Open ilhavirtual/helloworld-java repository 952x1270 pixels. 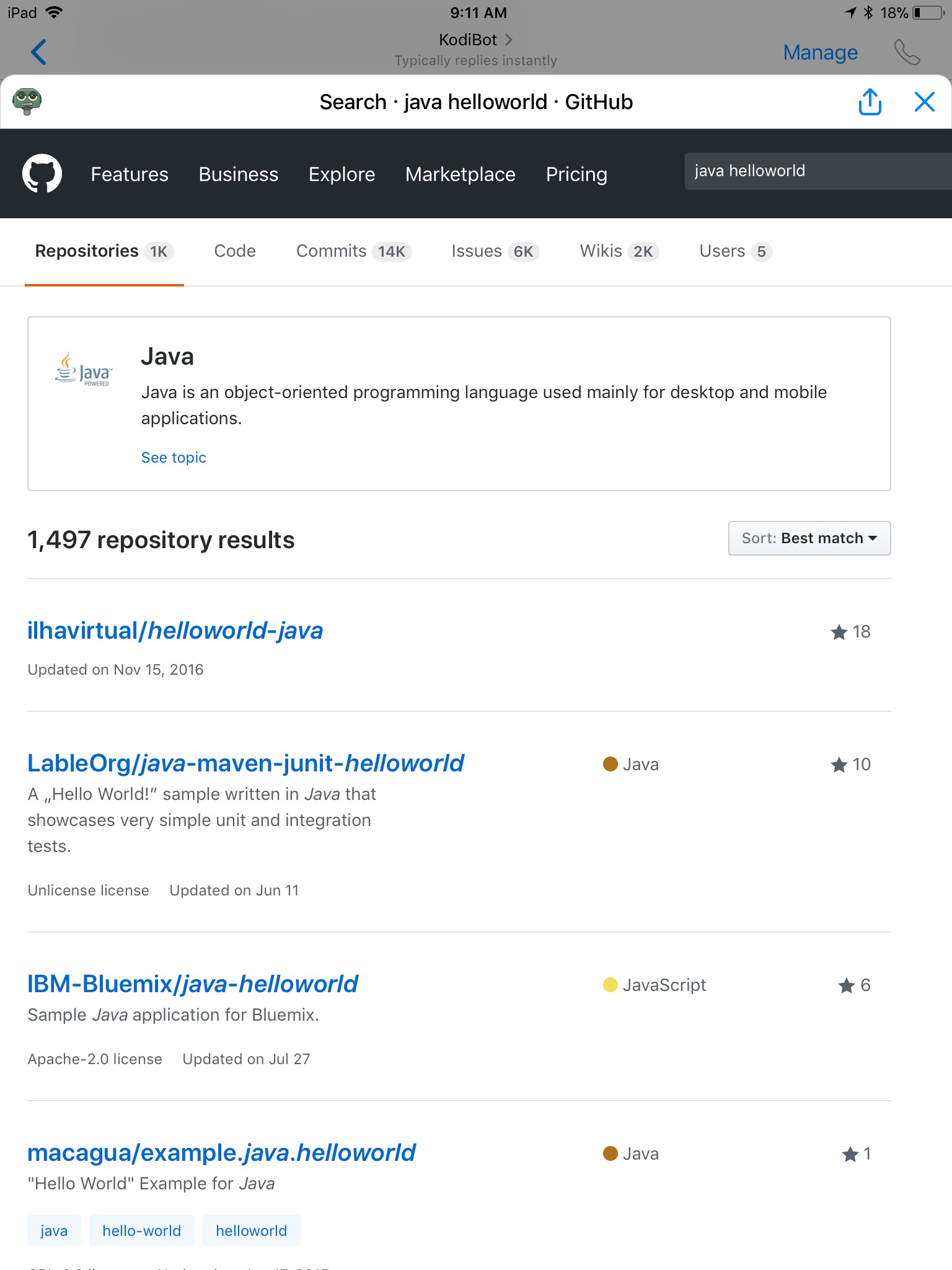click(x=175, y=631)
